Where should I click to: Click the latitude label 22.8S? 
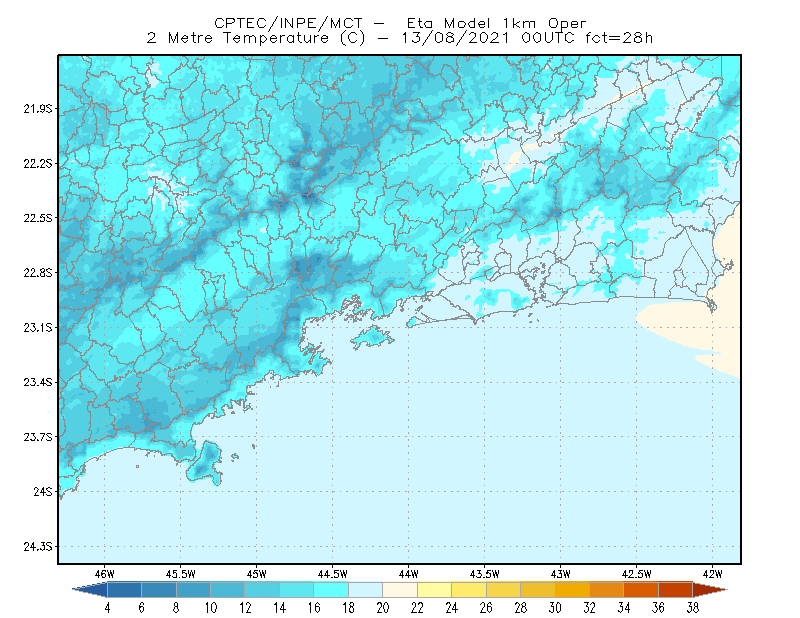(38, 273)
